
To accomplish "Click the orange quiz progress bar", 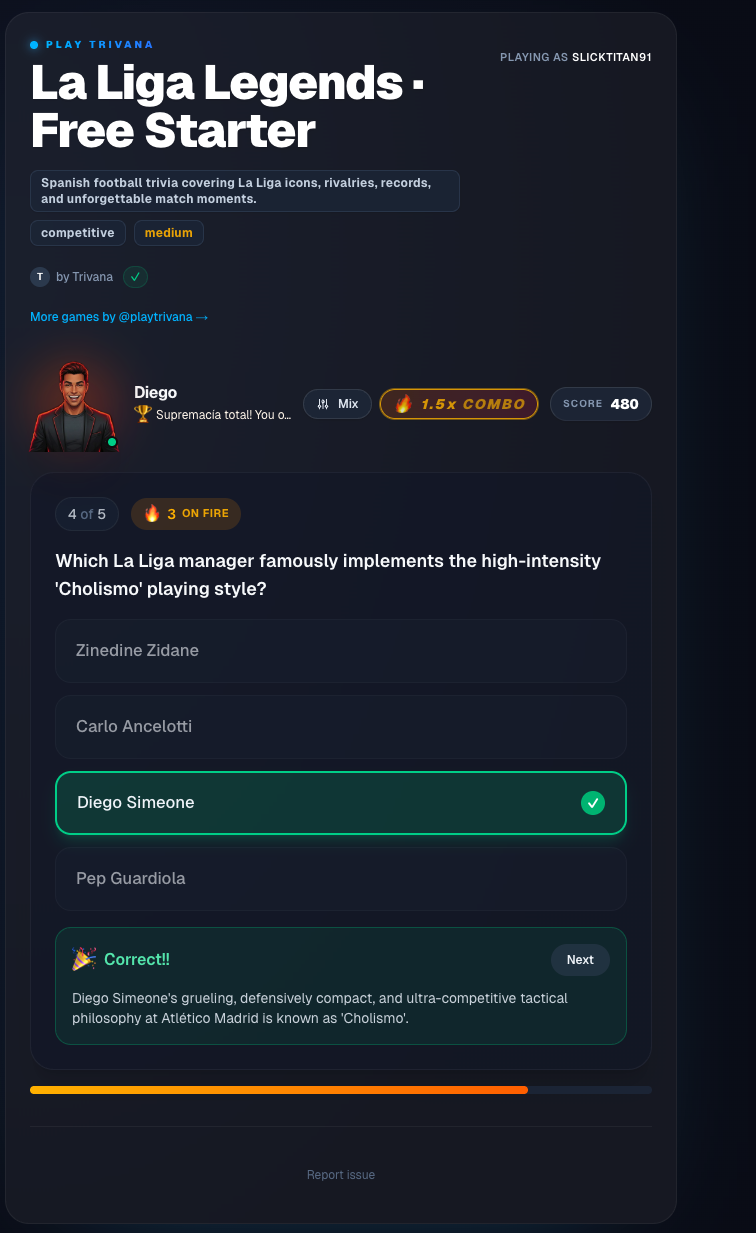I will point(280,1089).
